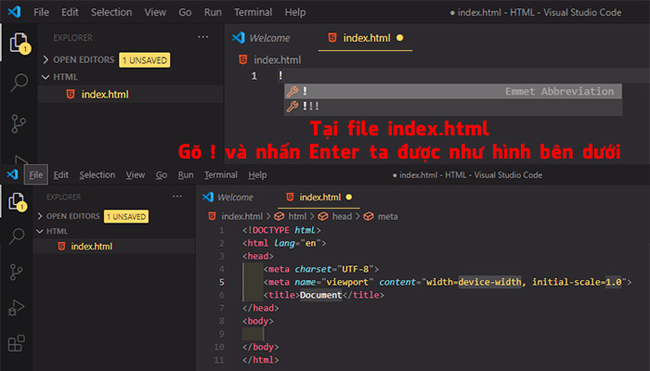
Task: Open Run and Debug icon in bottom window
Action: 16,308
